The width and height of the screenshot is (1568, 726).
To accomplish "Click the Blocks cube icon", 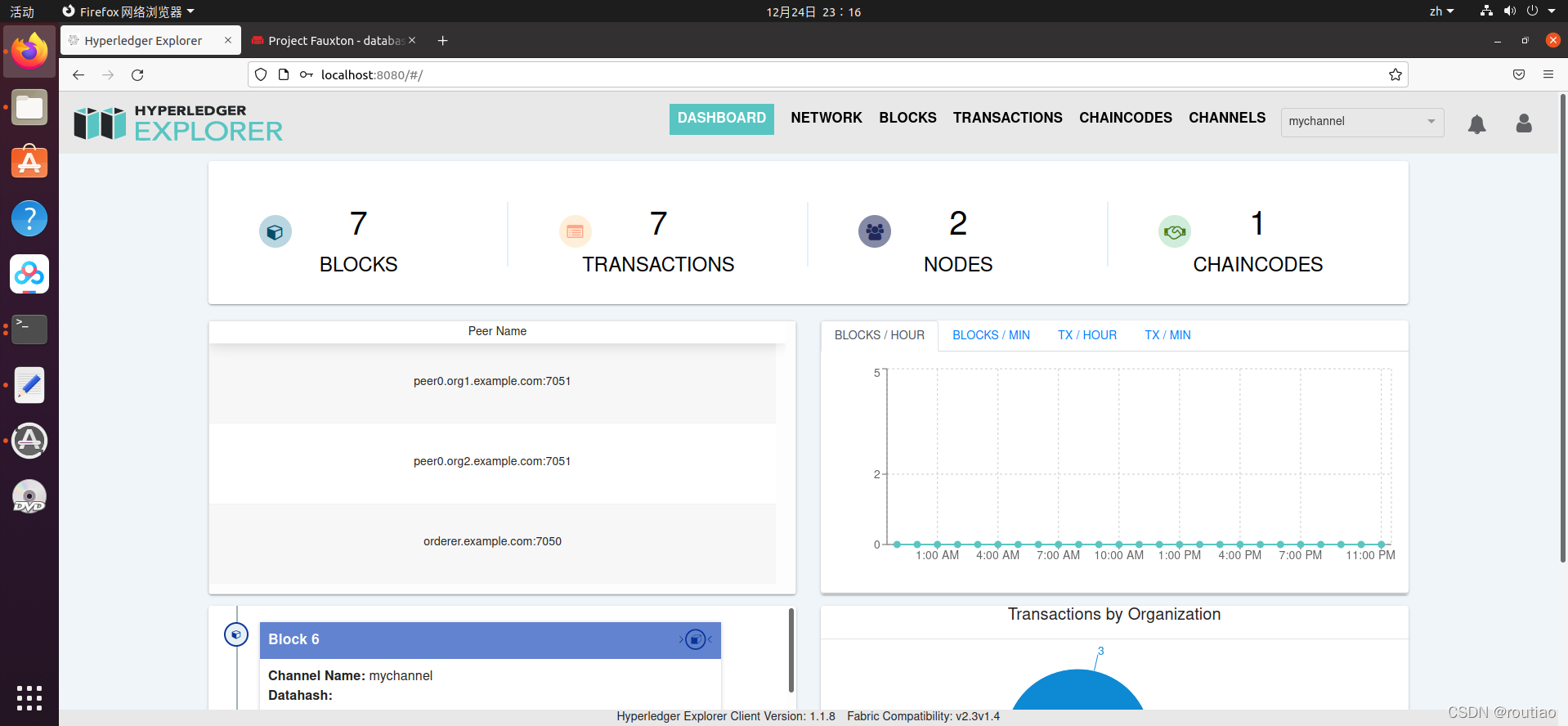I will tap(276, 231).
